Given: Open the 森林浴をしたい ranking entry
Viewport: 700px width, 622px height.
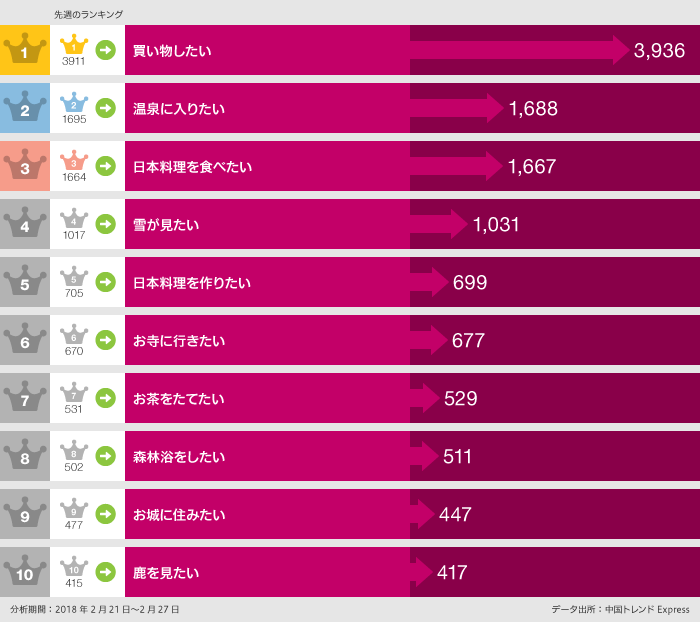Looking at the screenshot, I should point(179,456).
